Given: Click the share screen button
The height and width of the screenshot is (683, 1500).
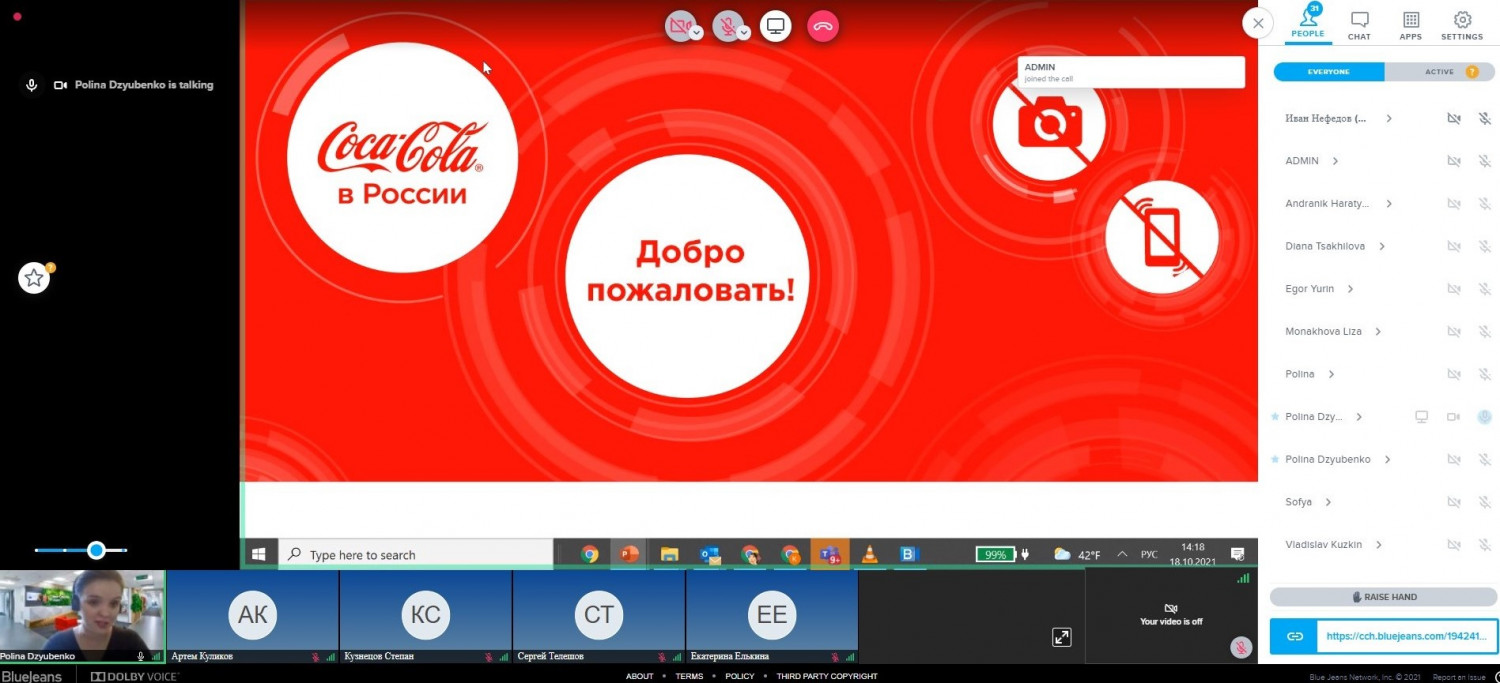Looking at the screenshot, I should [775, 26].
